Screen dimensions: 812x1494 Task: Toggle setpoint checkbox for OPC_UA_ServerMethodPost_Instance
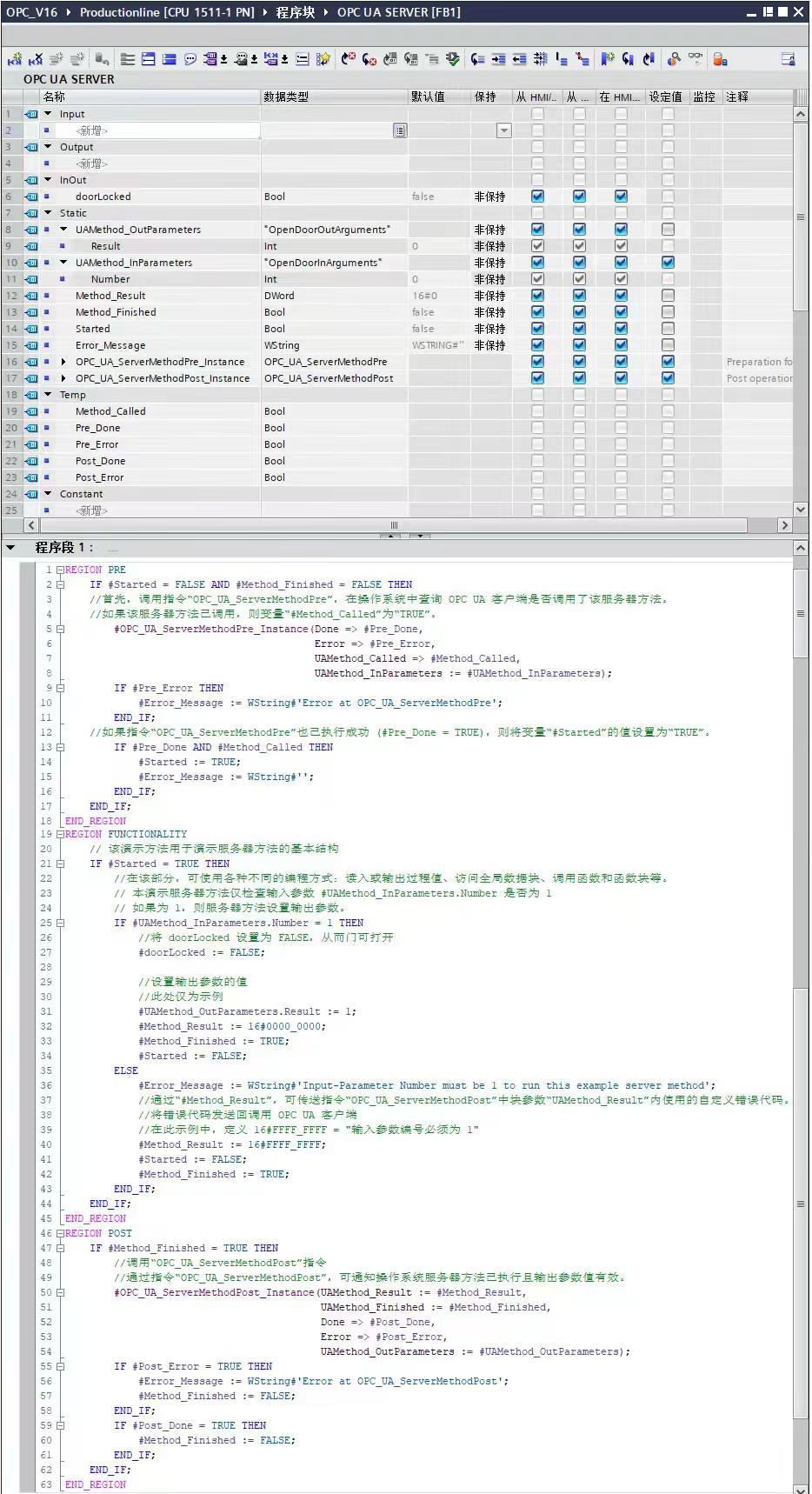click(668, 378)
